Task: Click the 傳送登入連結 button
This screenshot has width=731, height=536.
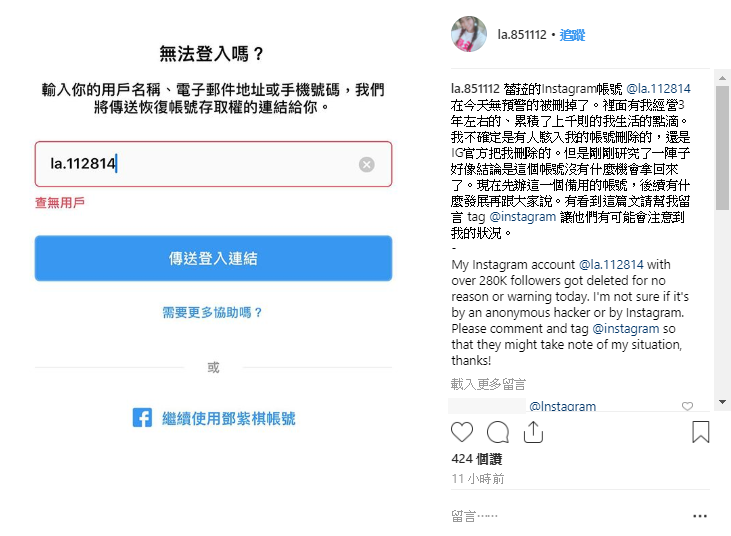Action: [214, 258]
